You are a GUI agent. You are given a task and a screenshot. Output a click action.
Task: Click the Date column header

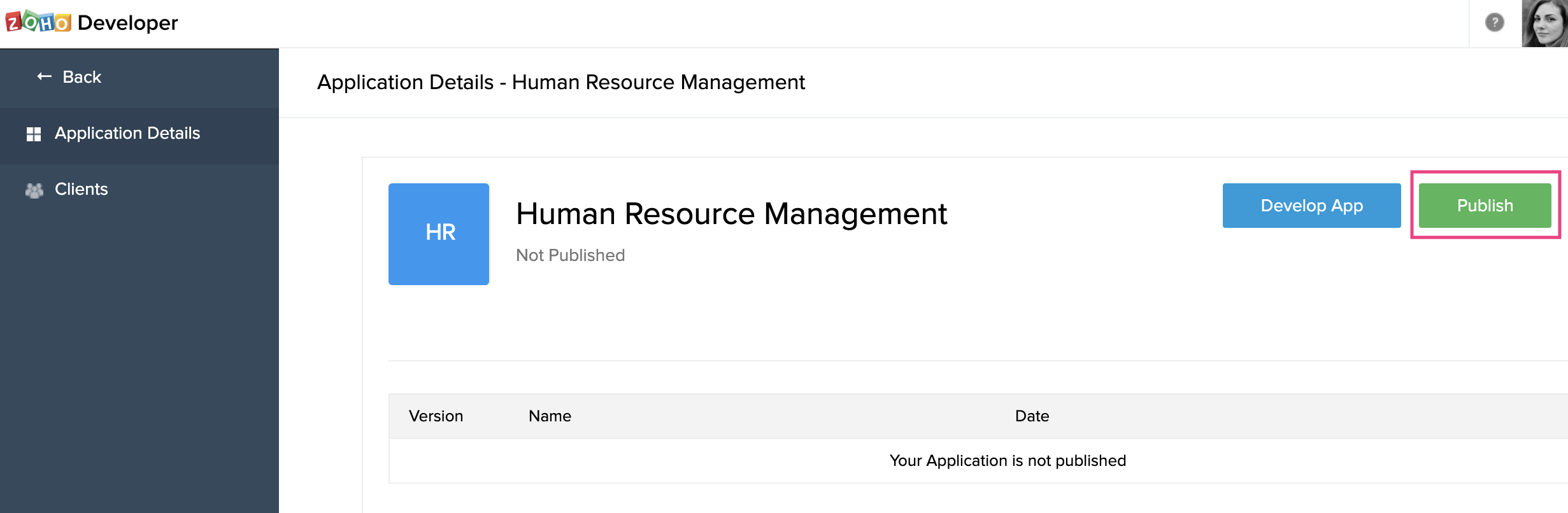(1032, 416)
